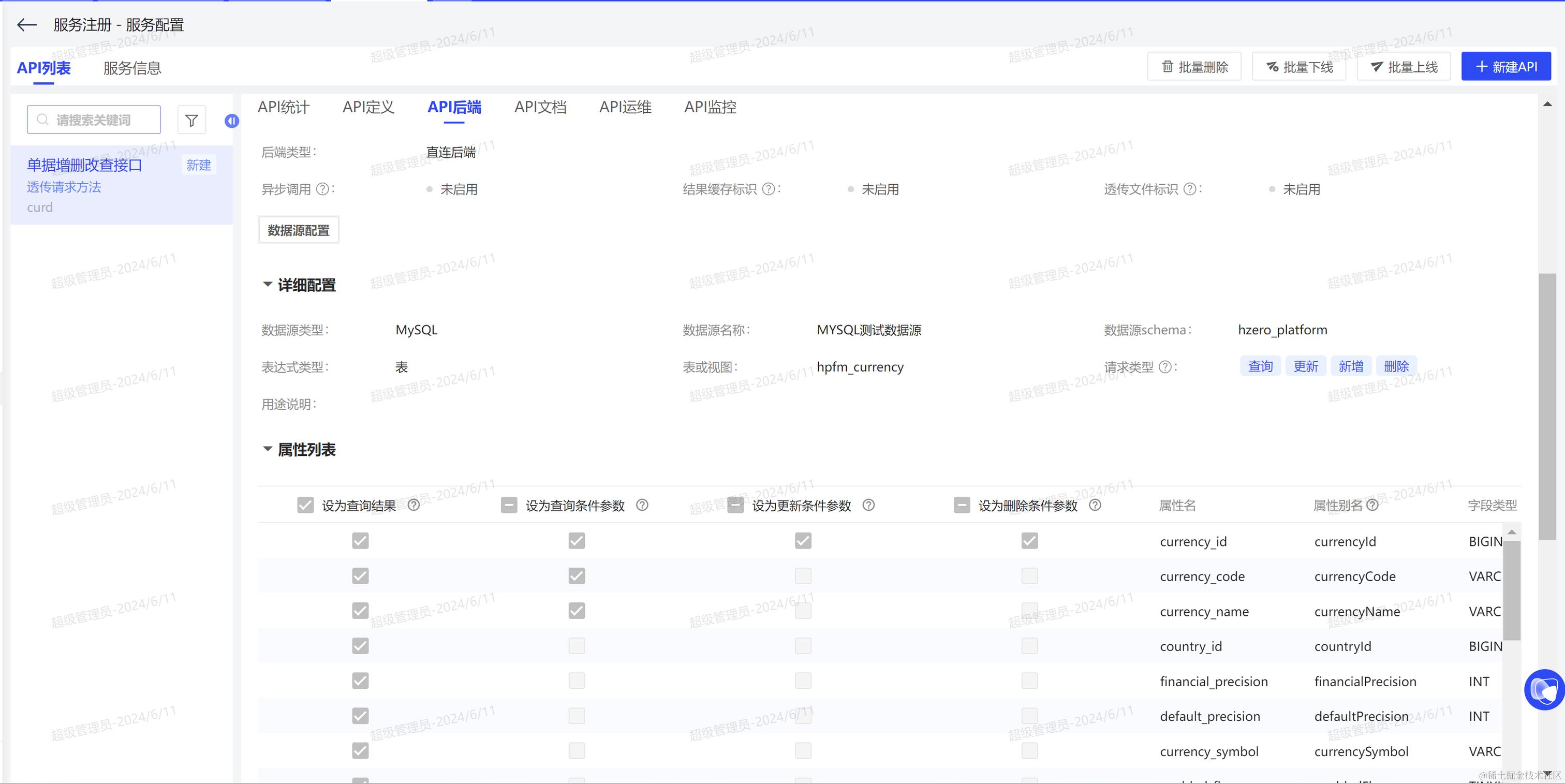
Task: Select the API列表 tab
Action: coord(44,68)
